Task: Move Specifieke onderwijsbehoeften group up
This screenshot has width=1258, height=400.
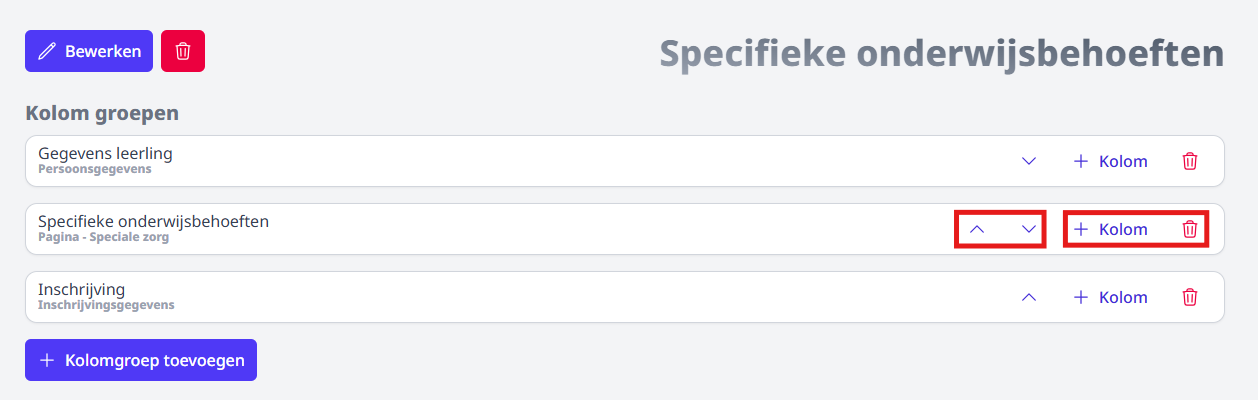Action: (x=978, y=229)
